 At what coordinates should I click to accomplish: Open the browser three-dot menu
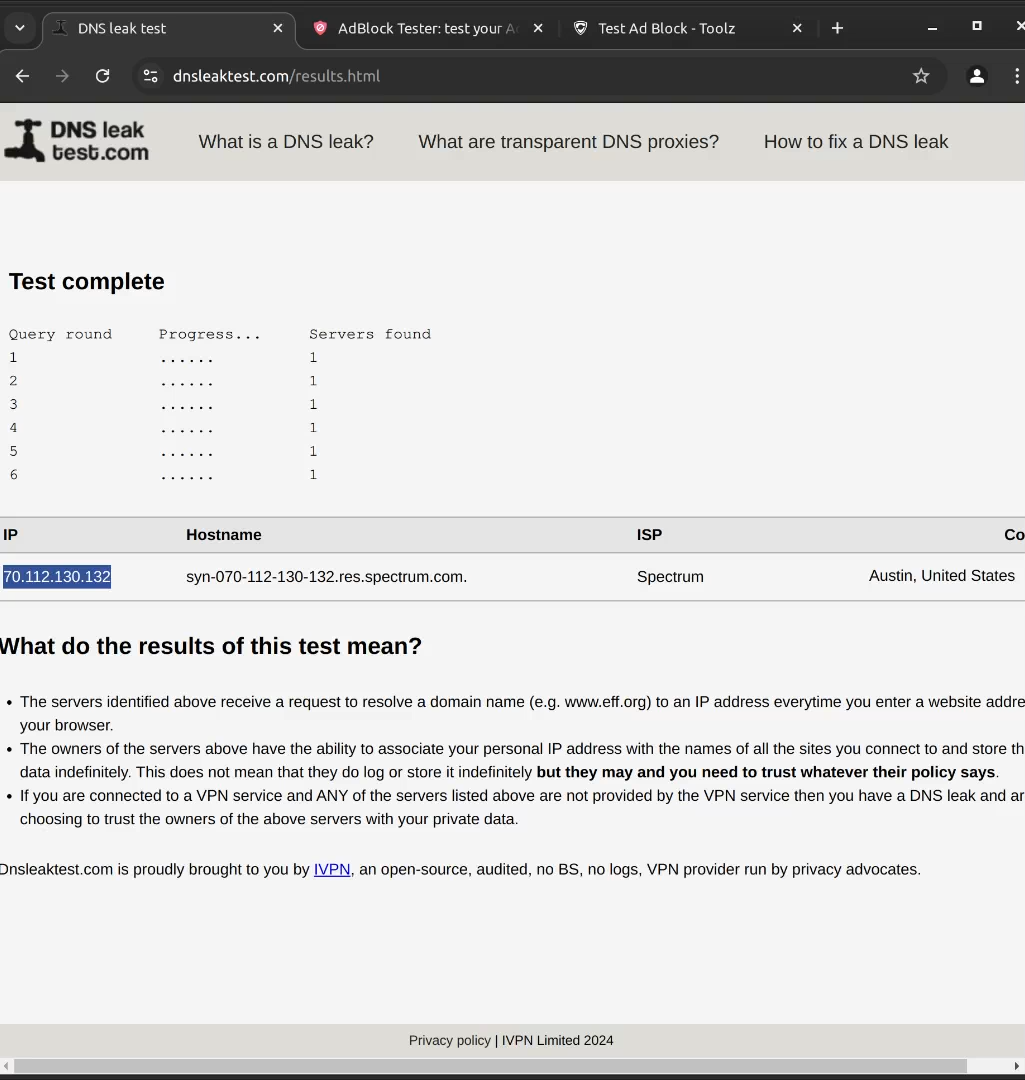[1017, 76]
